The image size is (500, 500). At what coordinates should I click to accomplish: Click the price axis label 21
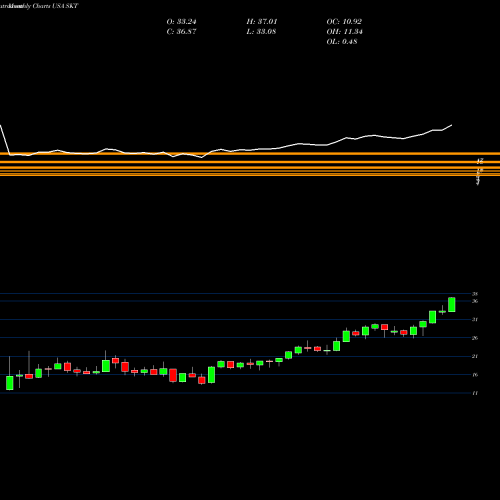tap(475, 356)
